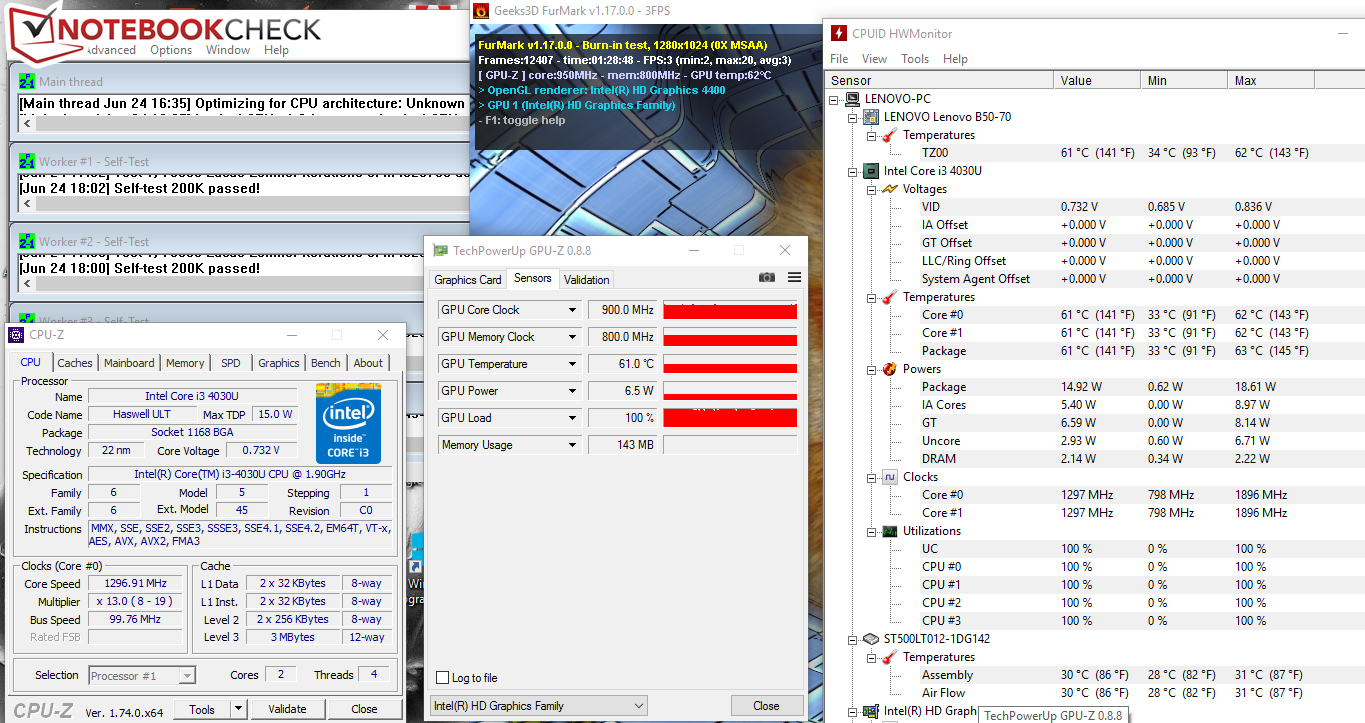
Task: Click the Voltages lightning icon in HWMonitor
Action: [889, 189]
